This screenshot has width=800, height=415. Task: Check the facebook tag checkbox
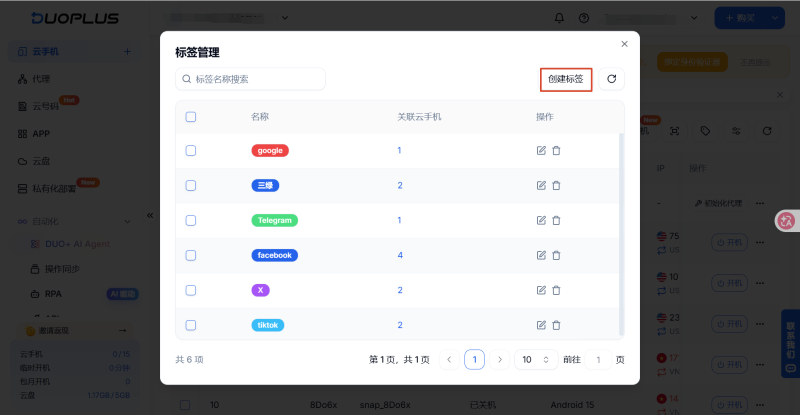[191, 255]
